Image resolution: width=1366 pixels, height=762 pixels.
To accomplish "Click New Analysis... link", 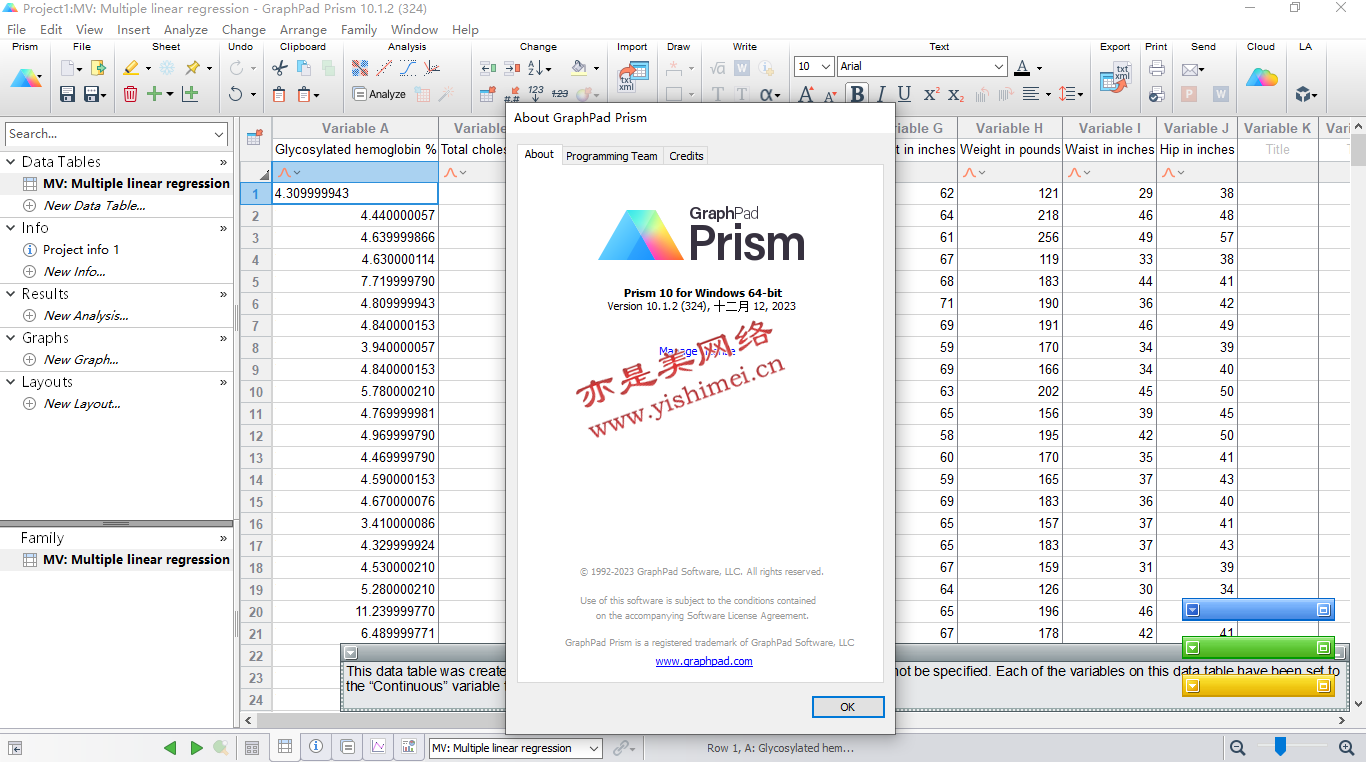I will click(x=86, y=316).
